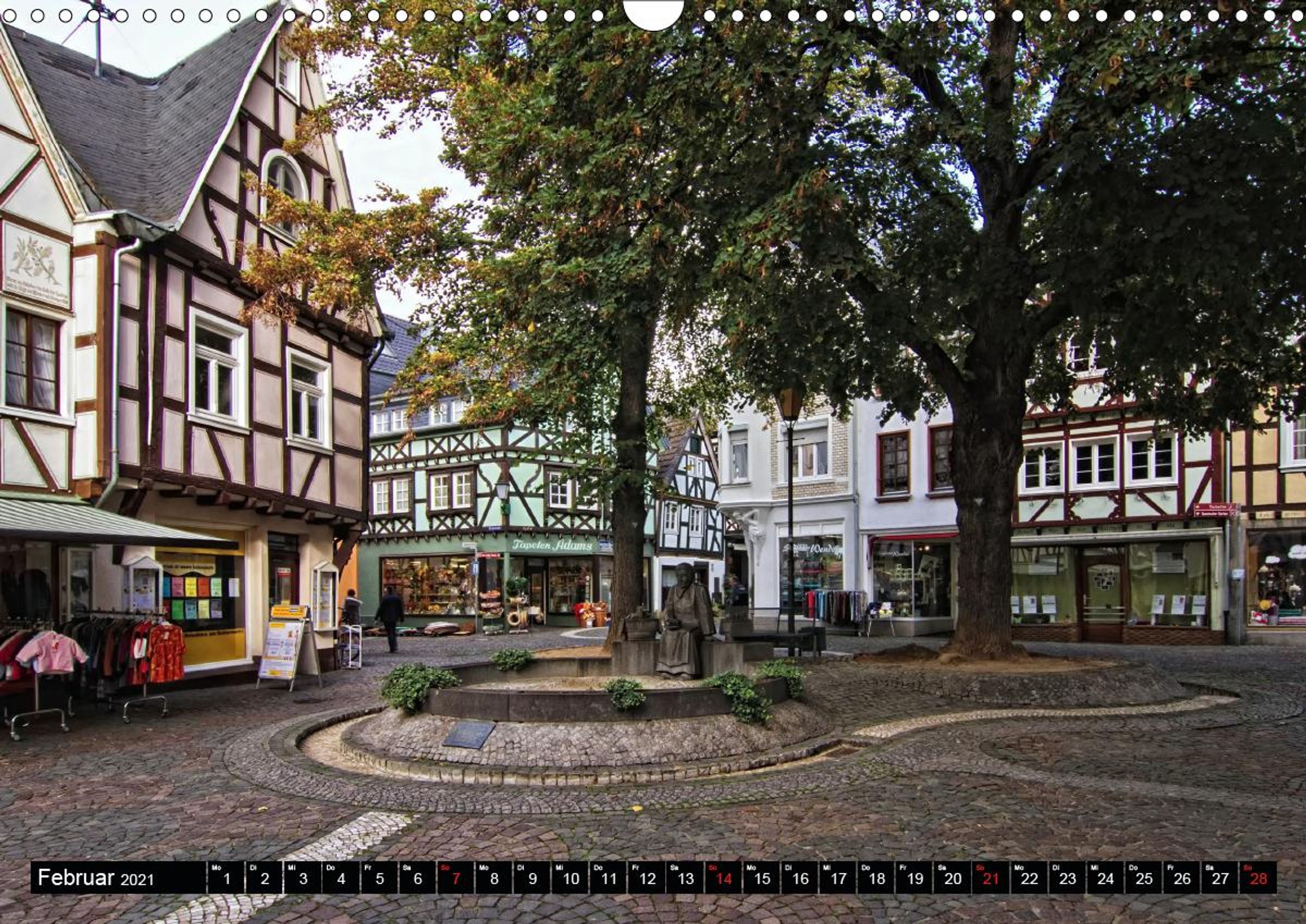The image size is (1306, 924).
Task: Select Monday 1 in the calendar strip
Action: tap(225, 878)
